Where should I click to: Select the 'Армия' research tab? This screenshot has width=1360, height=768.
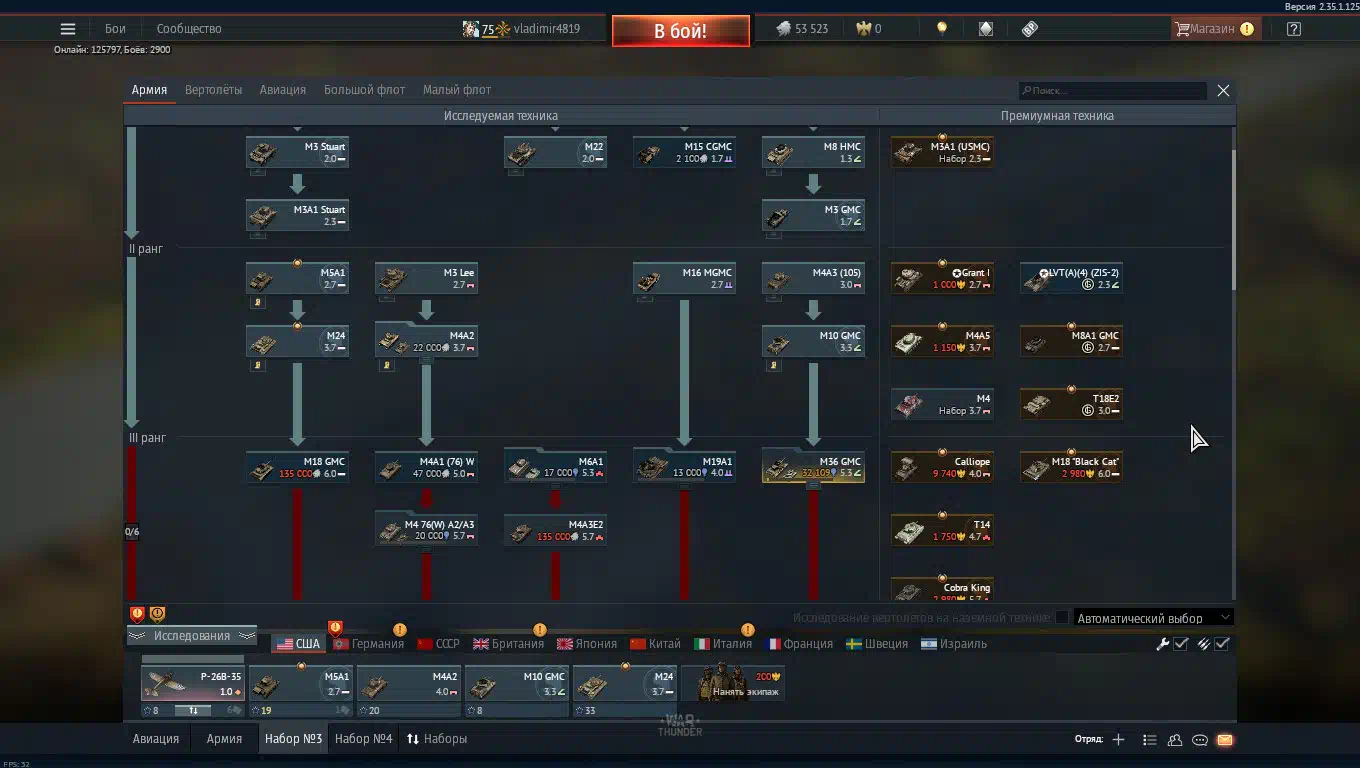point(149,90)
